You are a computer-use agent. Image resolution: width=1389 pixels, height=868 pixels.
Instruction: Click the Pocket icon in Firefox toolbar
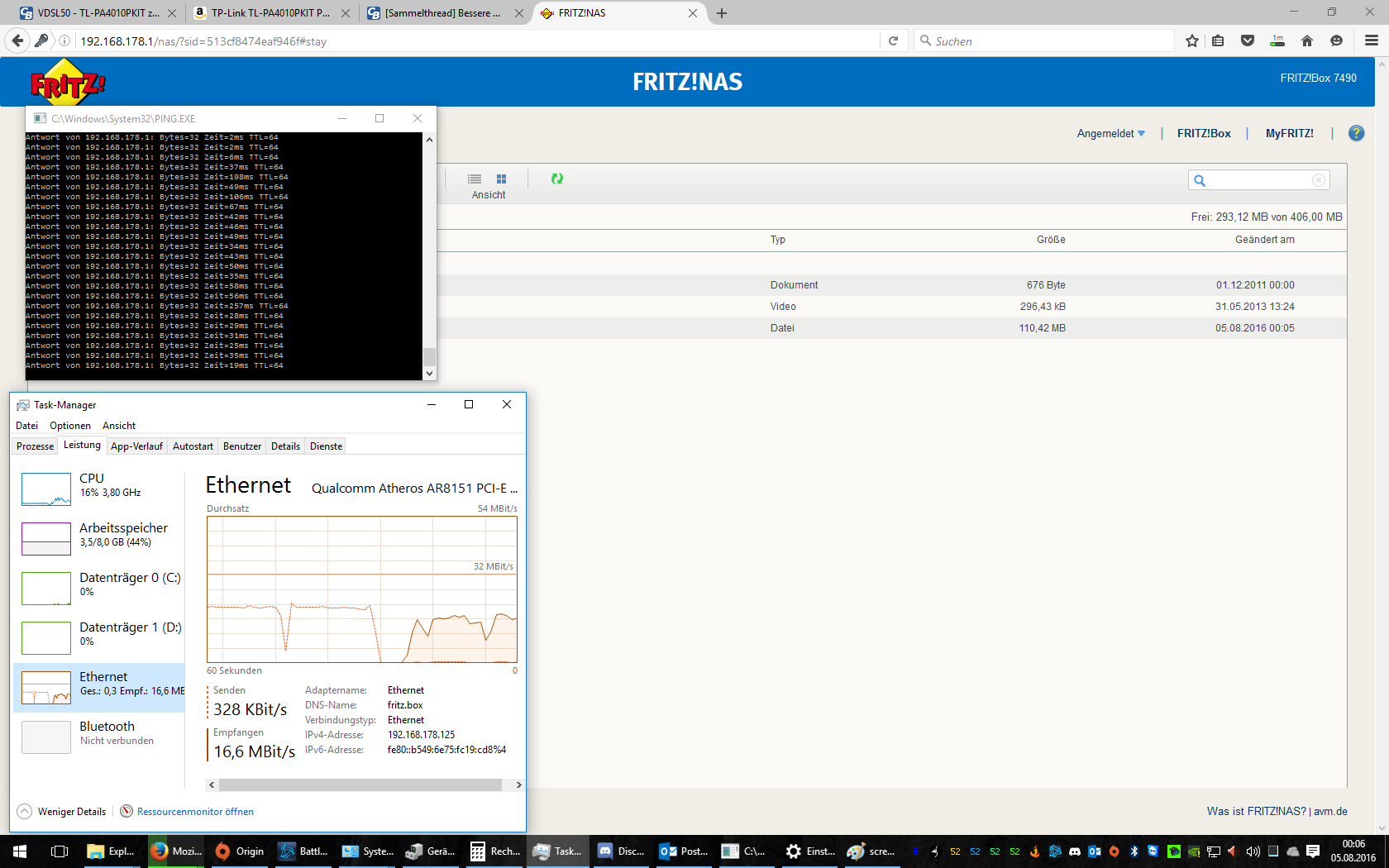tap(1248, 41)
